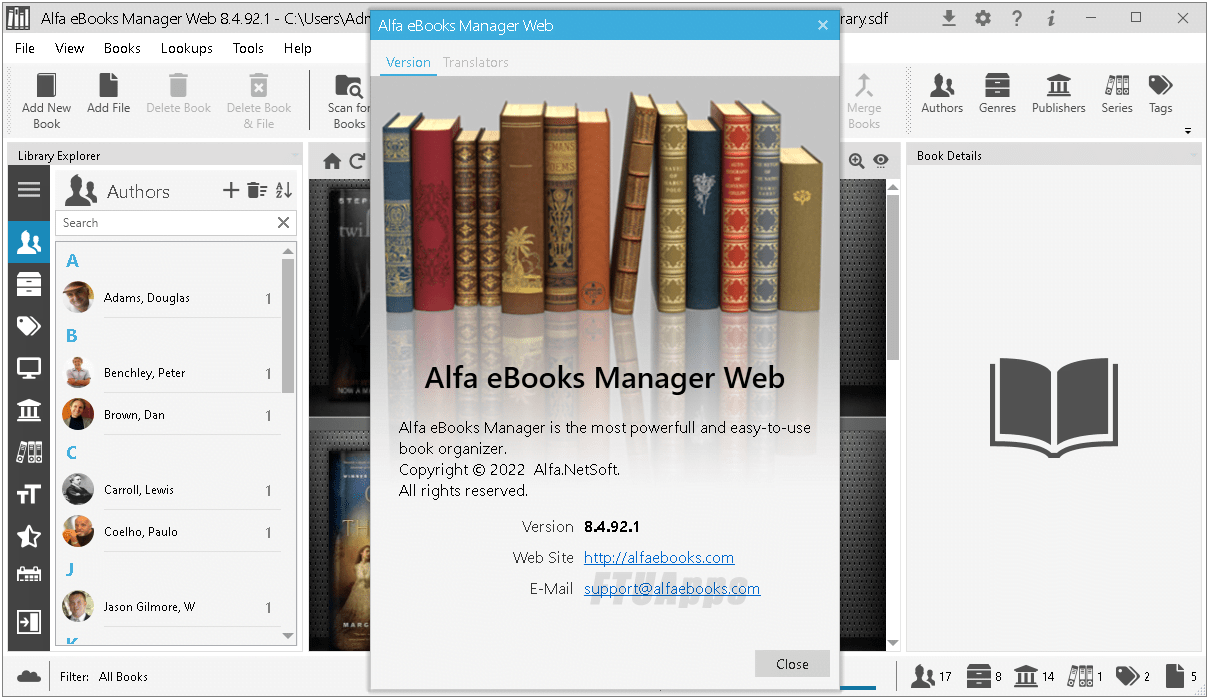Click the question mark help icon
The width and height of the screenshot is (1209, 699).
tap(1017, 18)
